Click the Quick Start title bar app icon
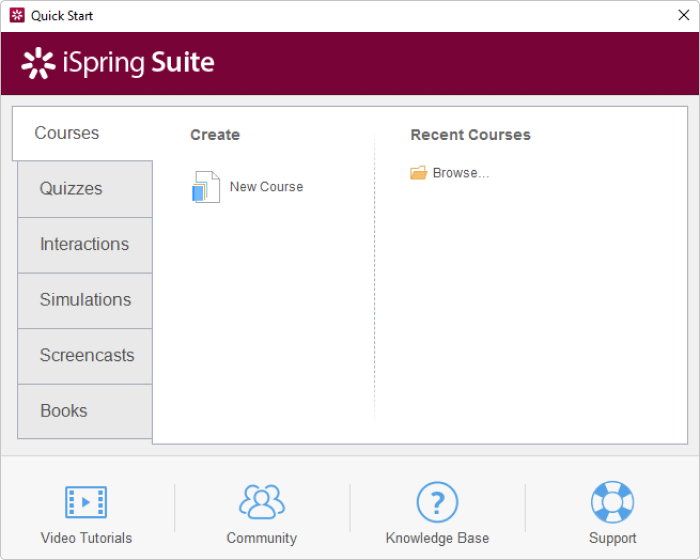Viewport: 700px width, 560px height. pyautogui.click(x=17, y=15)
